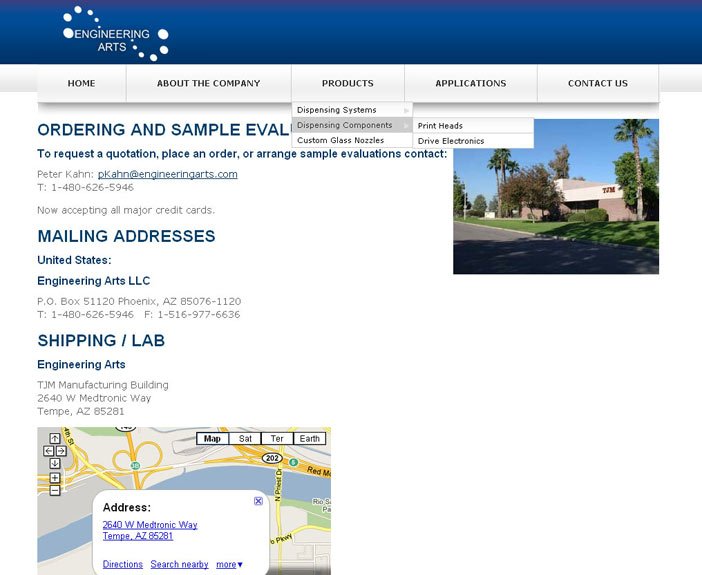
Task: Pan the map up with arrow
Action: 54,439
